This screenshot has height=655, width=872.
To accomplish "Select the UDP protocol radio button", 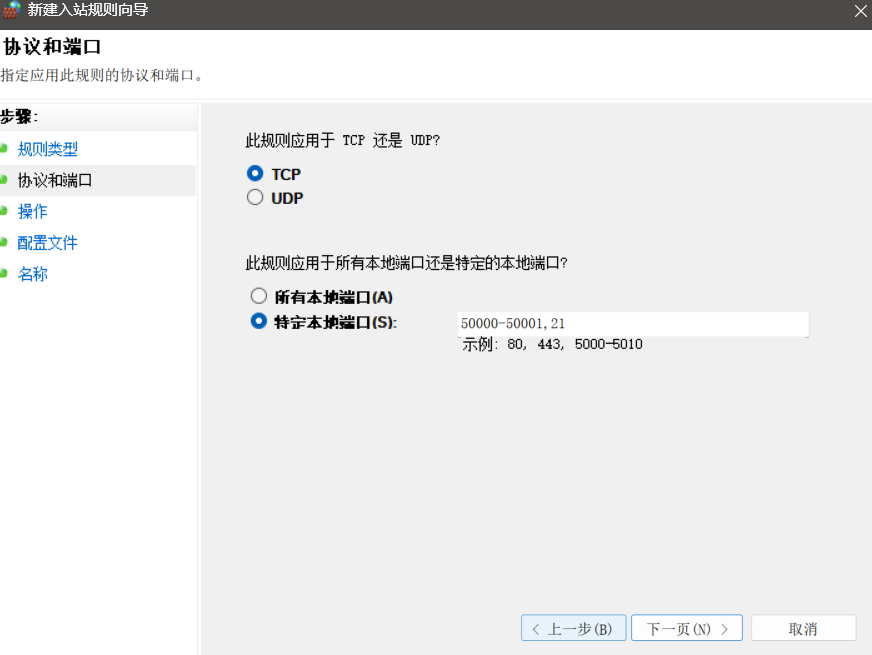I will (x=255, y=197).
